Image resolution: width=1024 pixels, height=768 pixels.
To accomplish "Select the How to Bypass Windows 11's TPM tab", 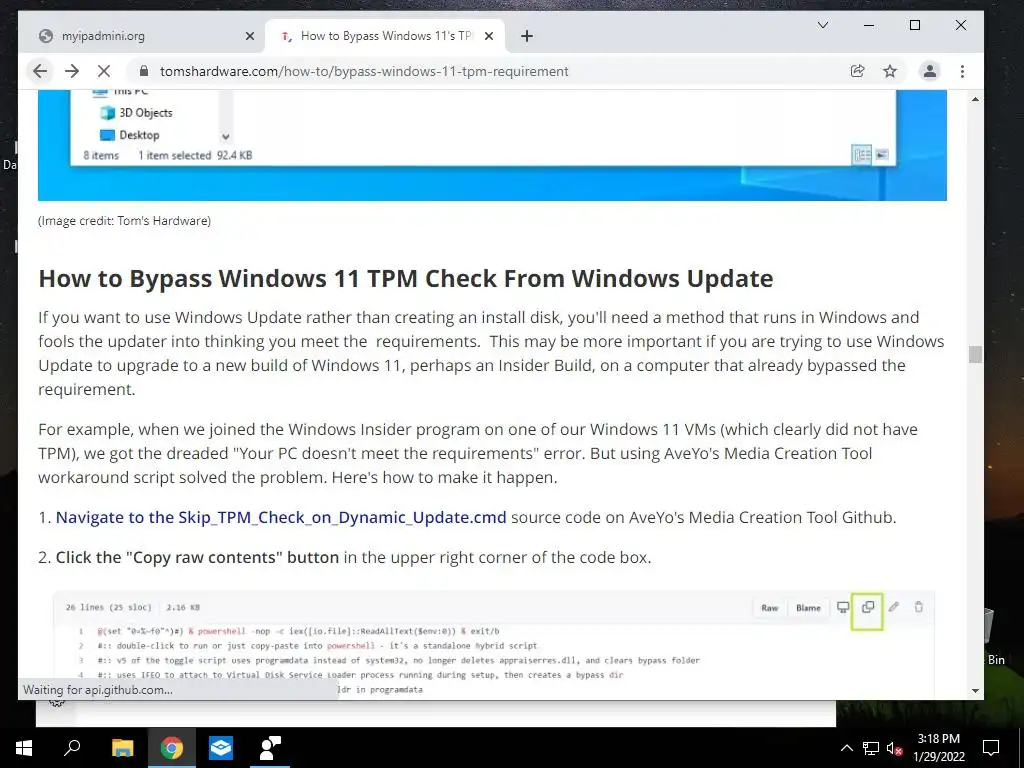I will (x=385, y=36).
